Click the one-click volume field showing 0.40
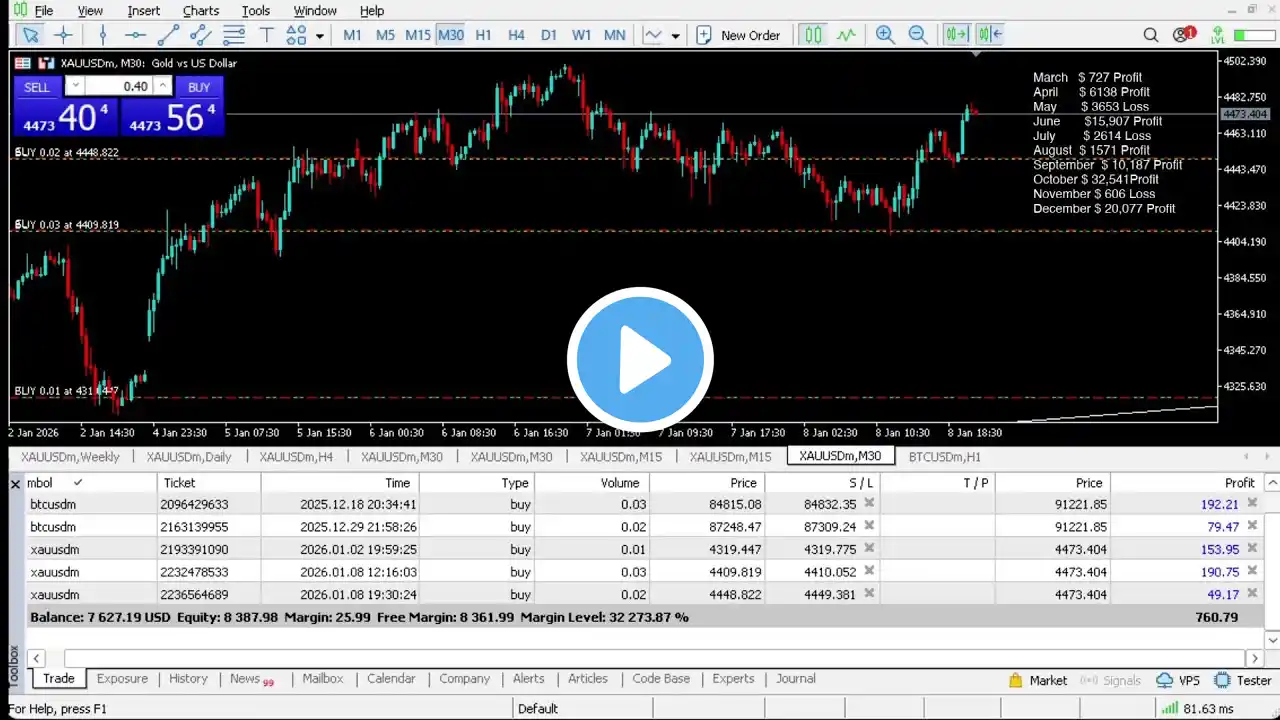Screen dimensions: 1280x720 (x=119, y=86)
